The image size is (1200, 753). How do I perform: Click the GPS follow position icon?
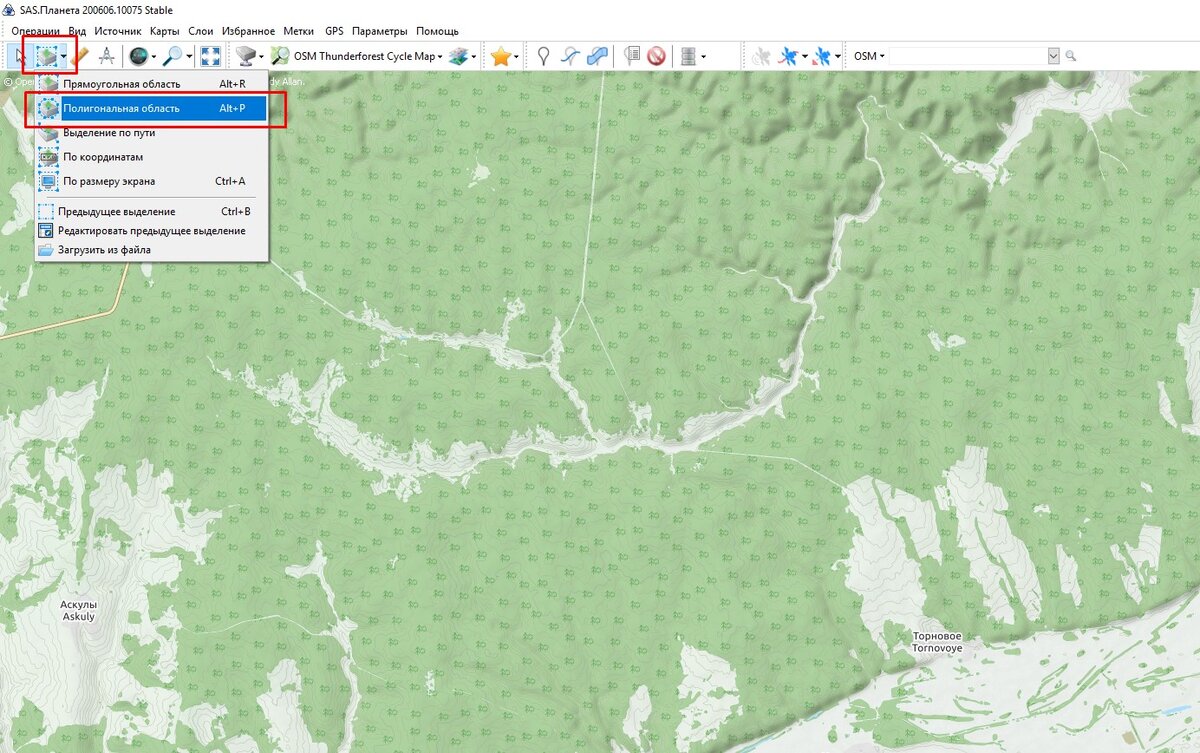click(821, 56)
